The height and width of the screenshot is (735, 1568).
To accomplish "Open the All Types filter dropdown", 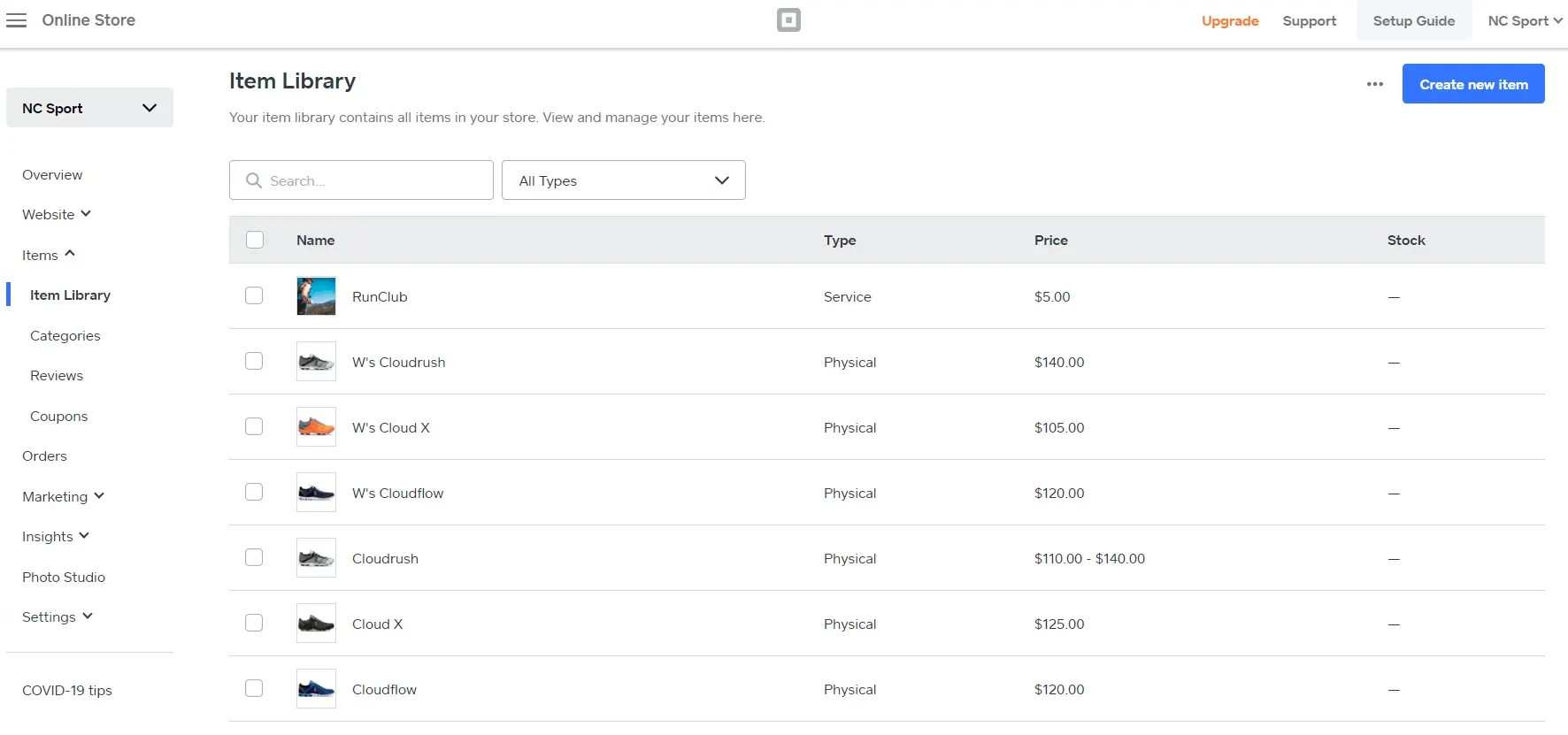I will tap(624, 180).
